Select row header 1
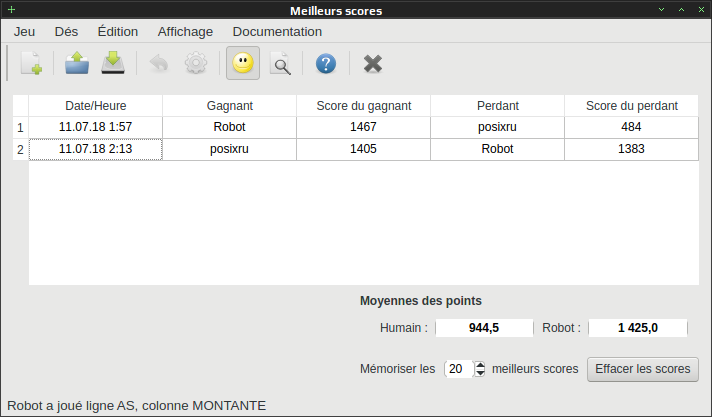 click(20, 128)
